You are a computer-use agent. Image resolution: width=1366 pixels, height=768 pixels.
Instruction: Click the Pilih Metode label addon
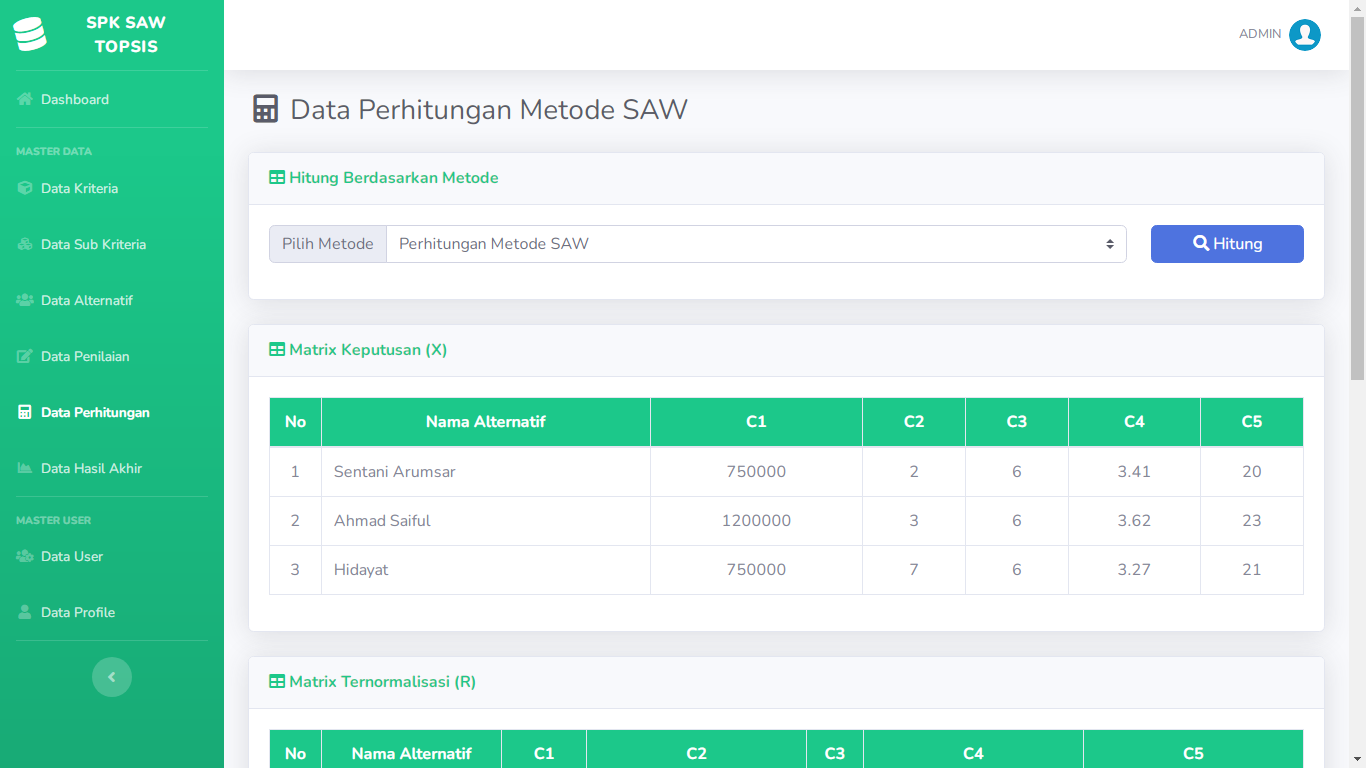[328, 244]
